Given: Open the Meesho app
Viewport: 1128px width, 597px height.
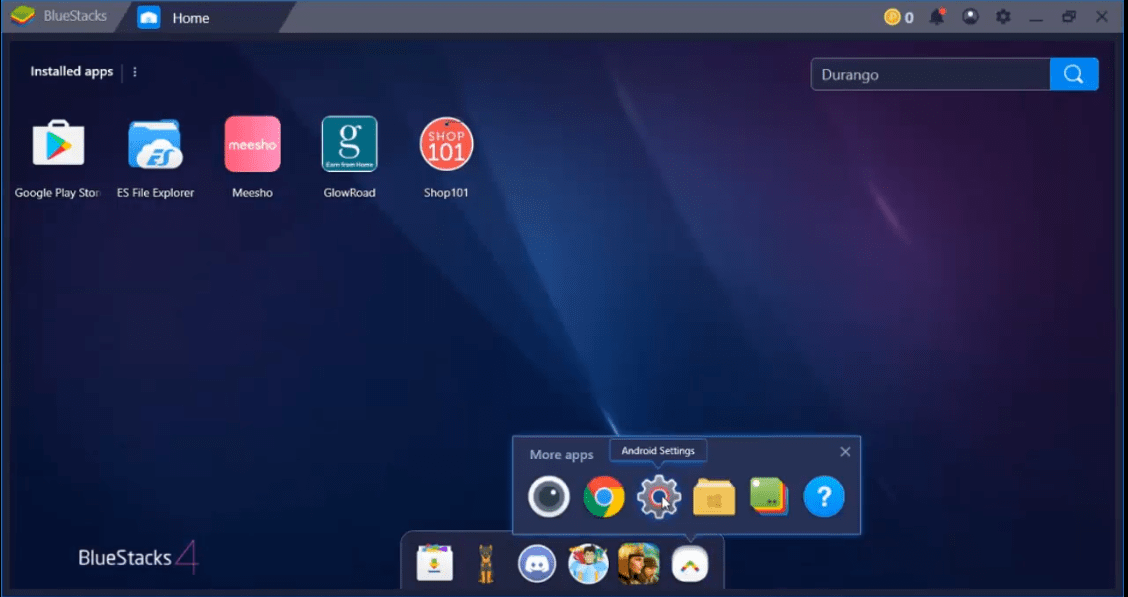Looking at the screenshot, I should tap(253, 144).
